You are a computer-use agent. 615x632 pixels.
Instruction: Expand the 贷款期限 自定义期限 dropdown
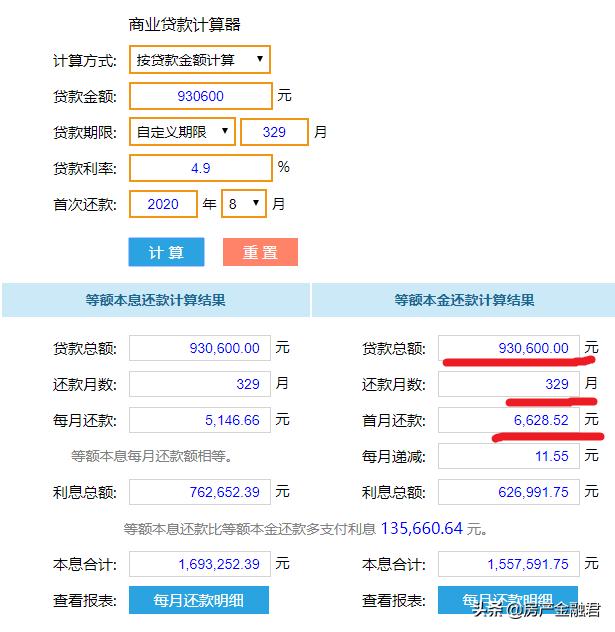182,131
